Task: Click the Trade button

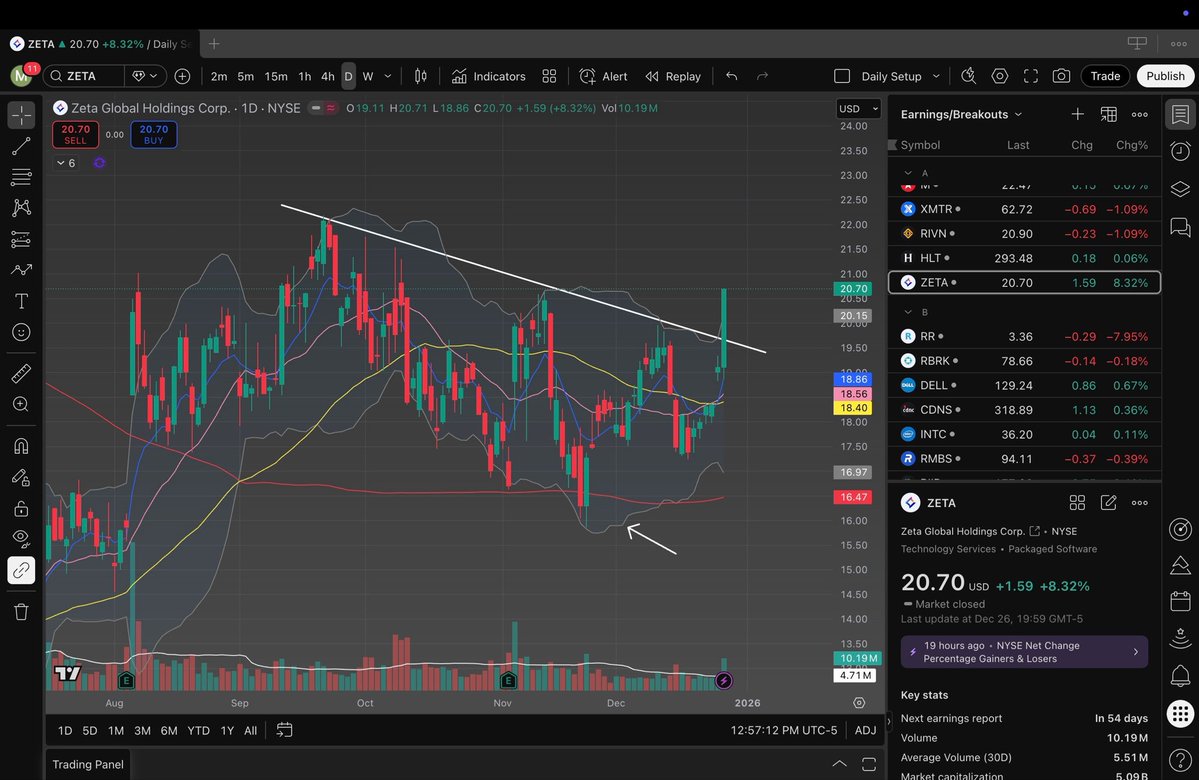Action: (x=1105, y=76)
